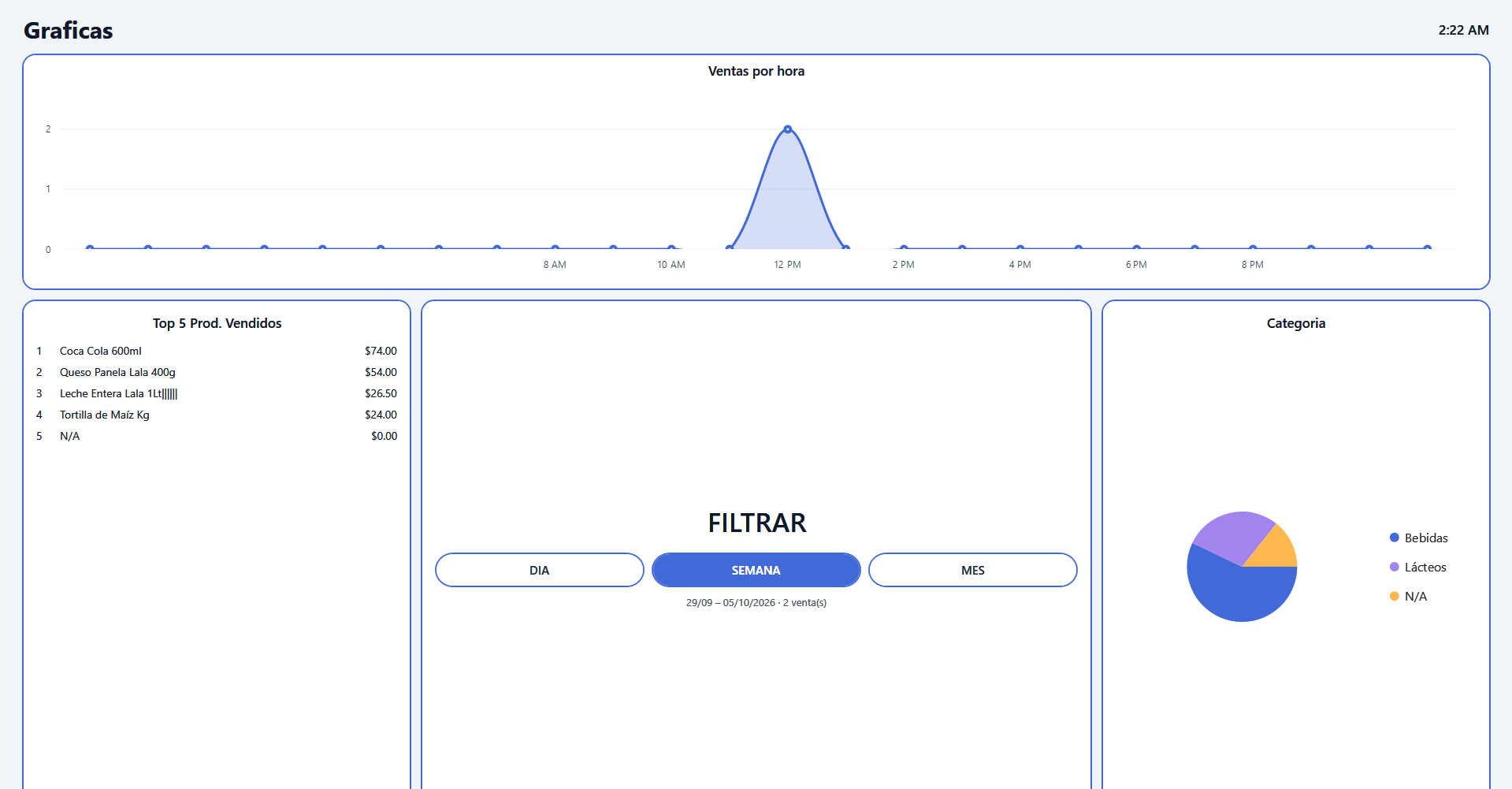This screenshot has width=1512, height=789.
Task: Select Tortilla de Maíz Kg row
Action: coord(217,415)
